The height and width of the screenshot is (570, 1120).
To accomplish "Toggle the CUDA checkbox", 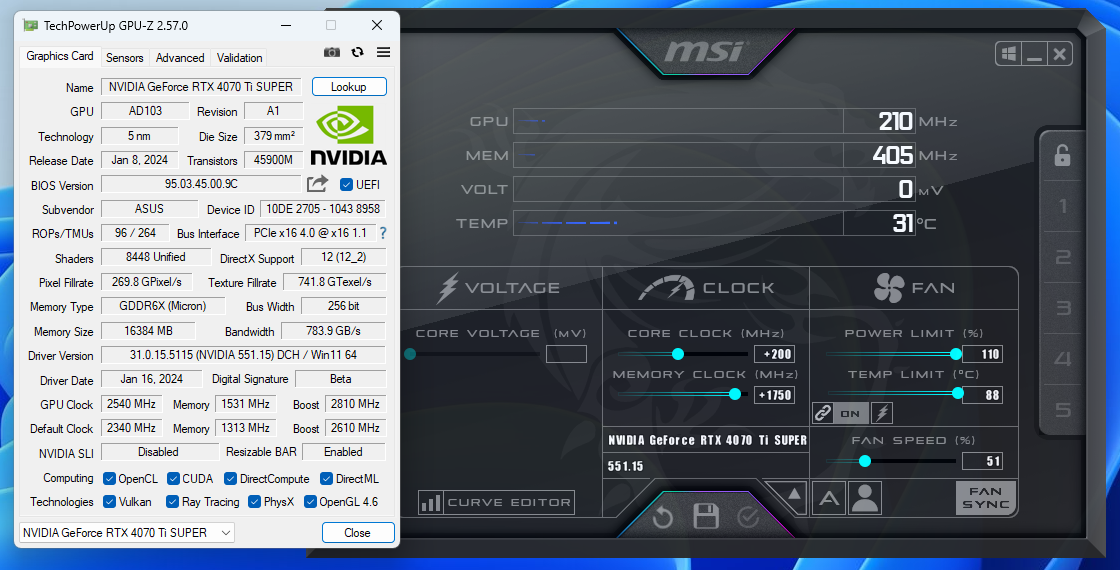I will 173,479.
